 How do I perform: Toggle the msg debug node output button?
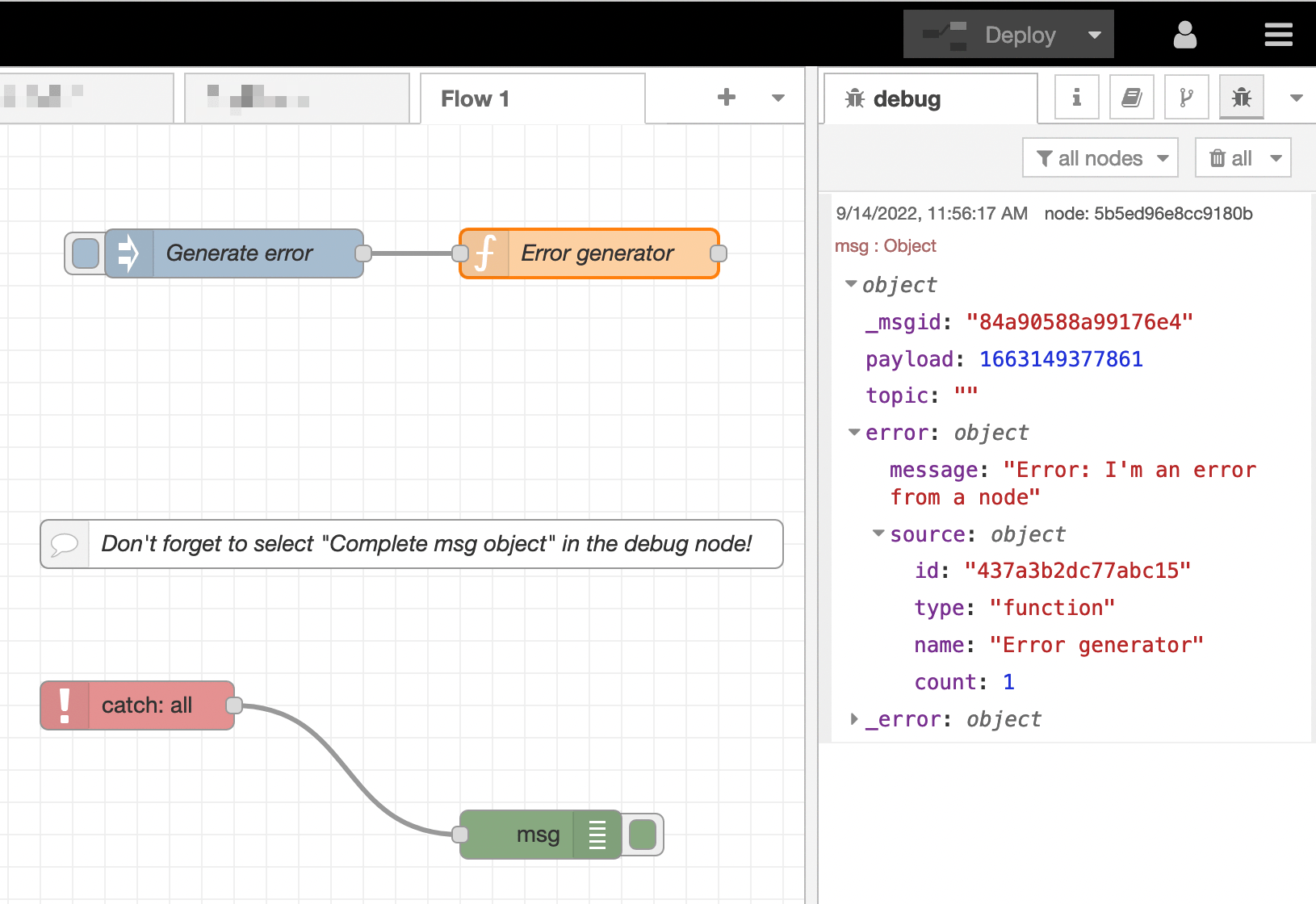[x=643, y=835]
